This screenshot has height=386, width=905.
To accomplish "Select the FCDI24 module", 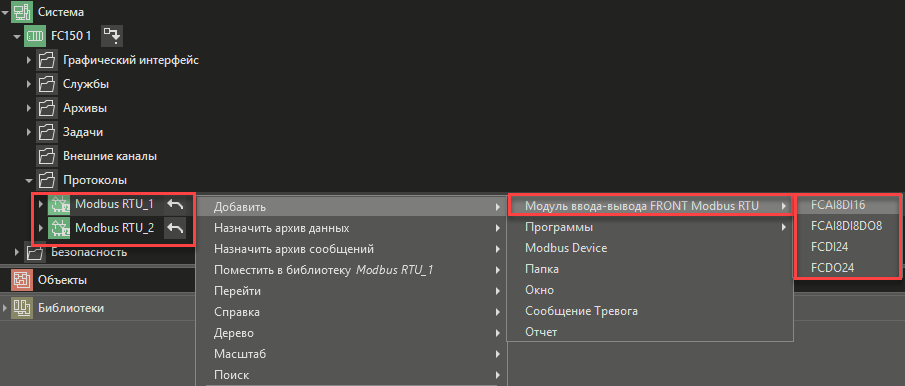I will click(x=847, y=247).
